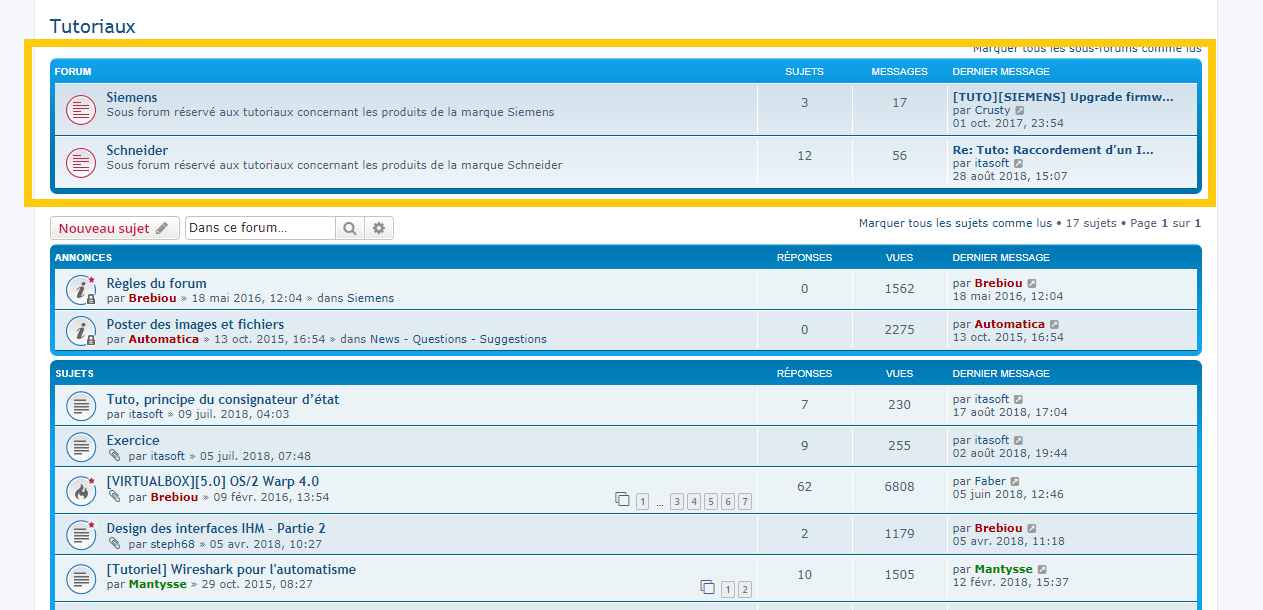Open the Exercice topic
Image resolution: width=1263 pixels, height=610 pixels.
[133, 440]
